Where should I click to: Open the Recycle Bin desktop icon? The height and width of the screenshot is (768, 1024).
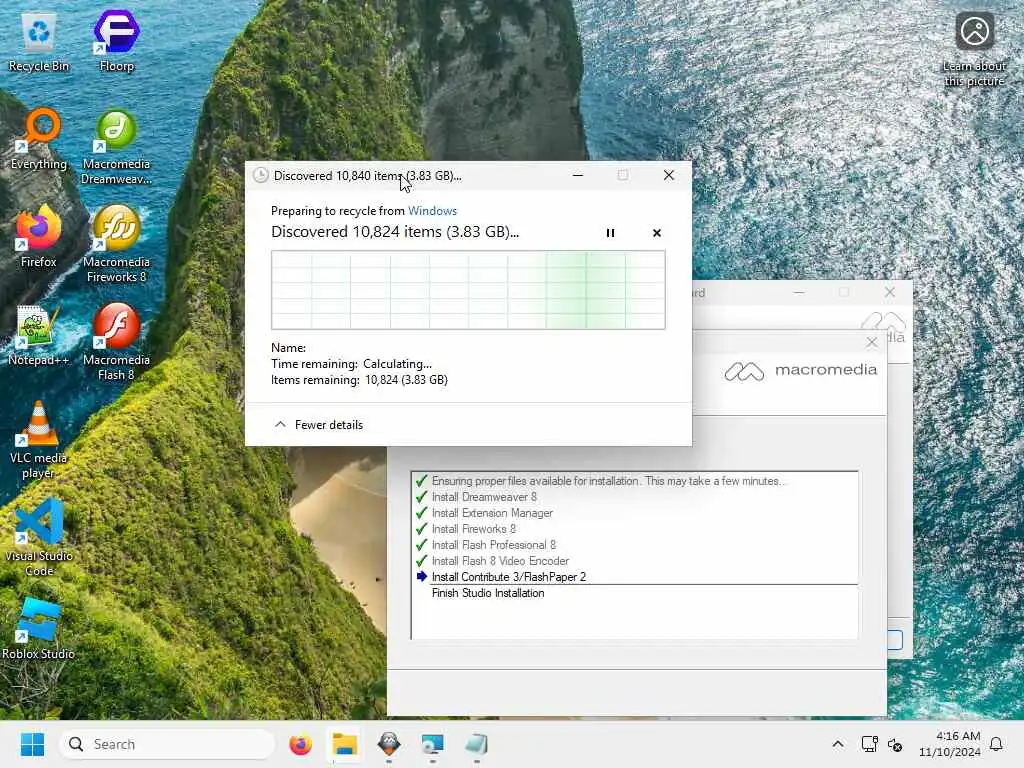39,42
